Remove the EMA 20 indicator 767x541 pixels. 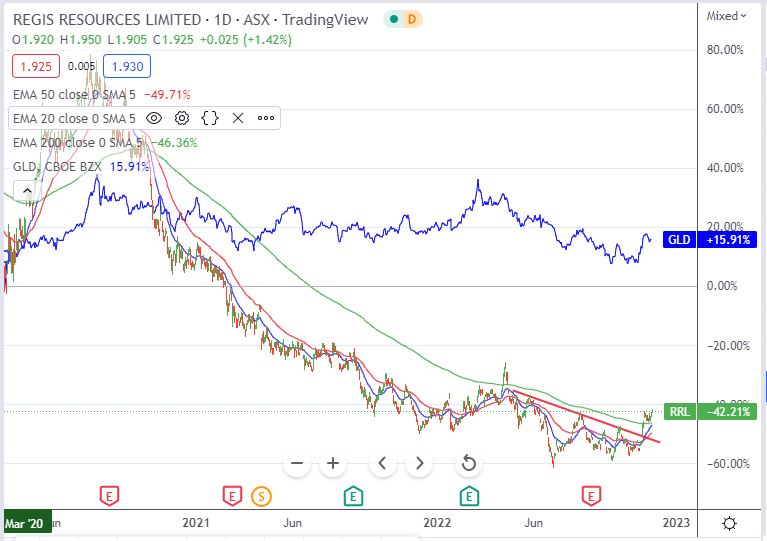[238, 118]
